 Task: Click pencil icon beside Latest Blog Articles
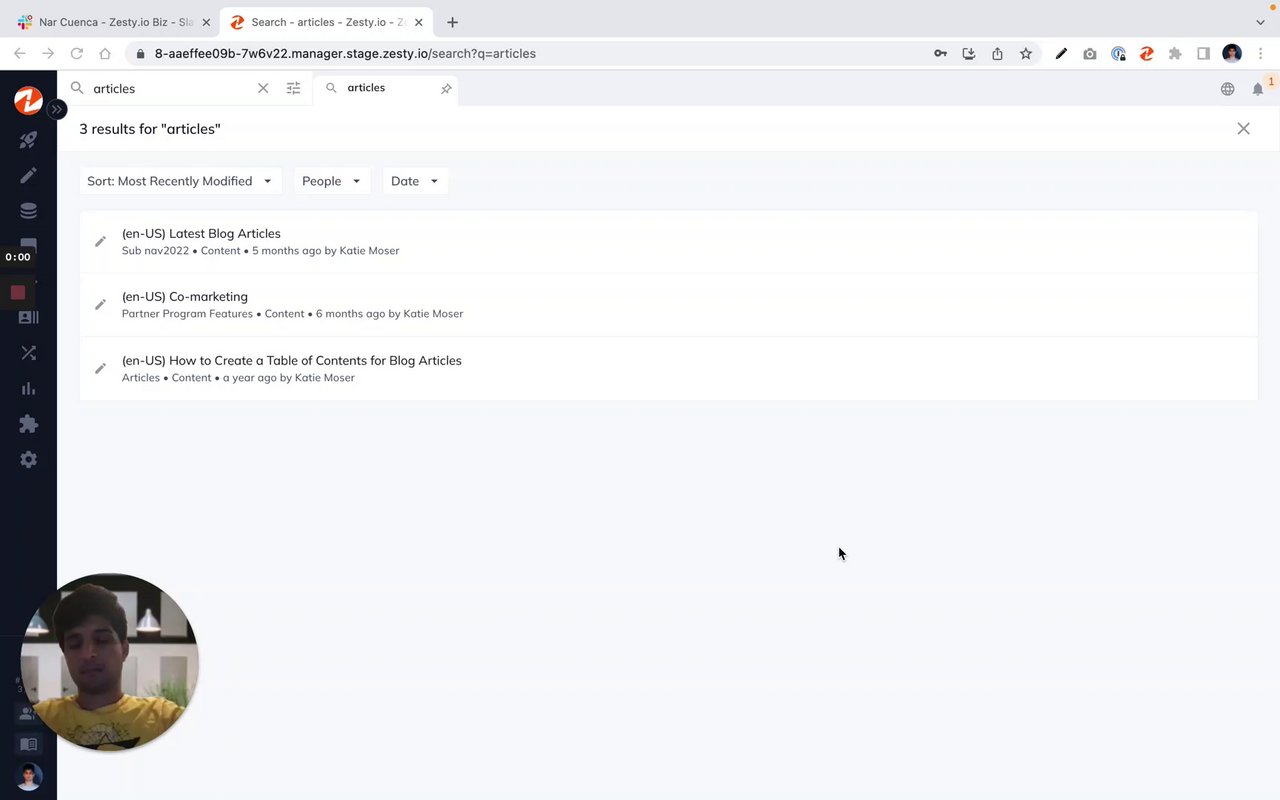tap(100, 241)
